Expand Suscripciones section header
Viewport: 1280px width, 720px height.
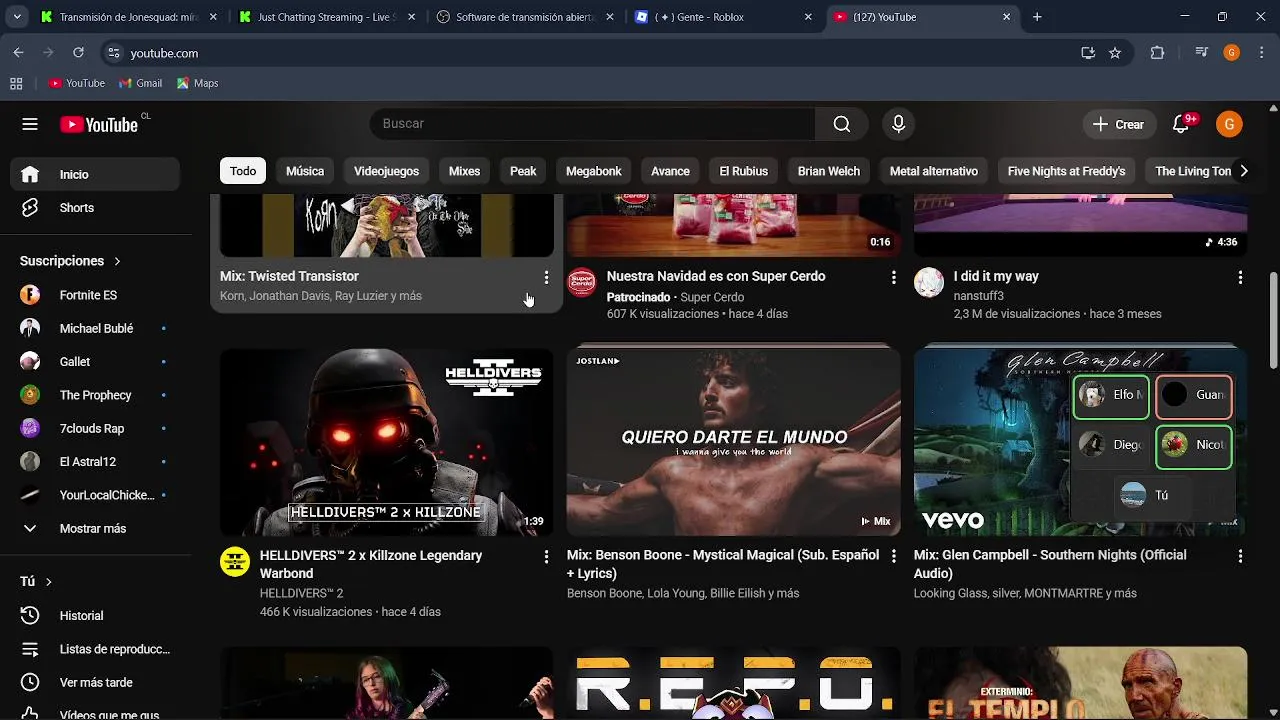(x=70, y=261)
